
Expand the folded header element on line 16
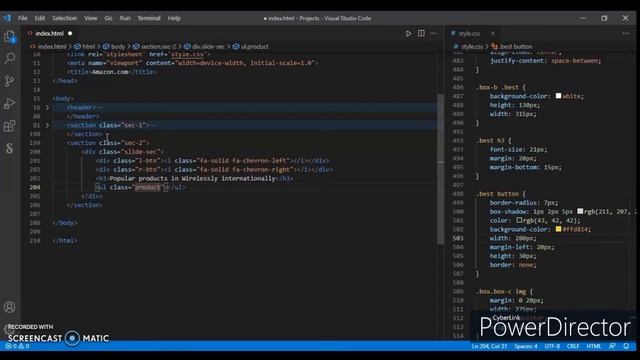pyautogui.click(x=47, y=108)
